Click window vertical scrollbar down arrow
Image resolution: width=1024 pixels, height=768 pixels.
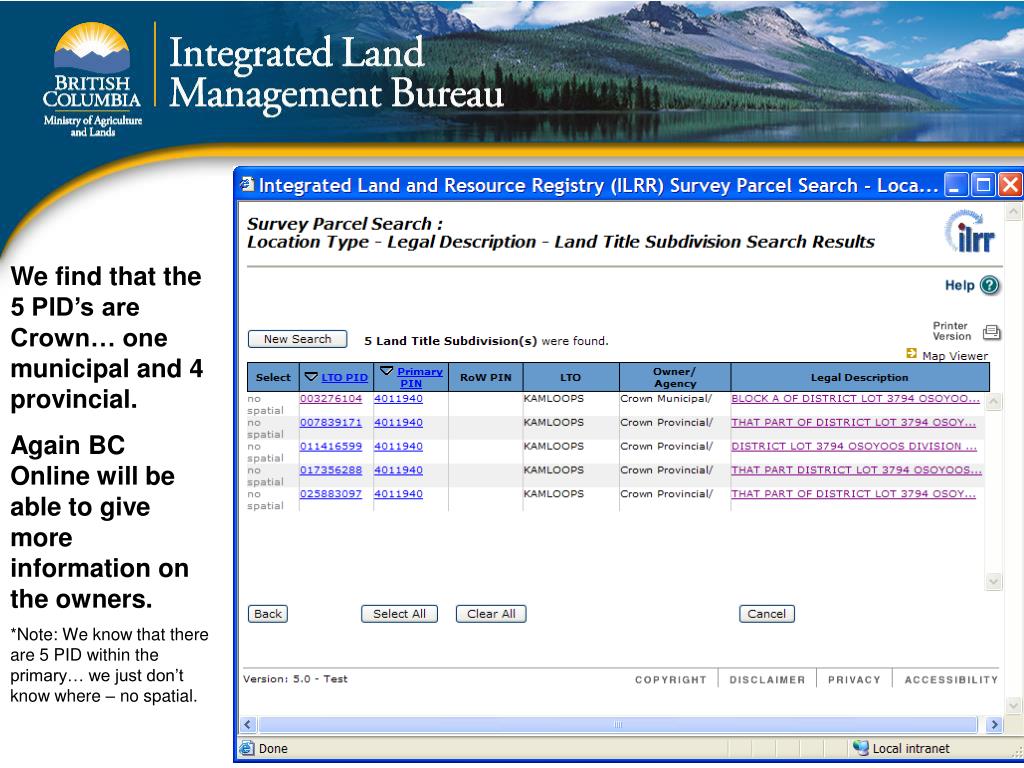[1013, 705]
